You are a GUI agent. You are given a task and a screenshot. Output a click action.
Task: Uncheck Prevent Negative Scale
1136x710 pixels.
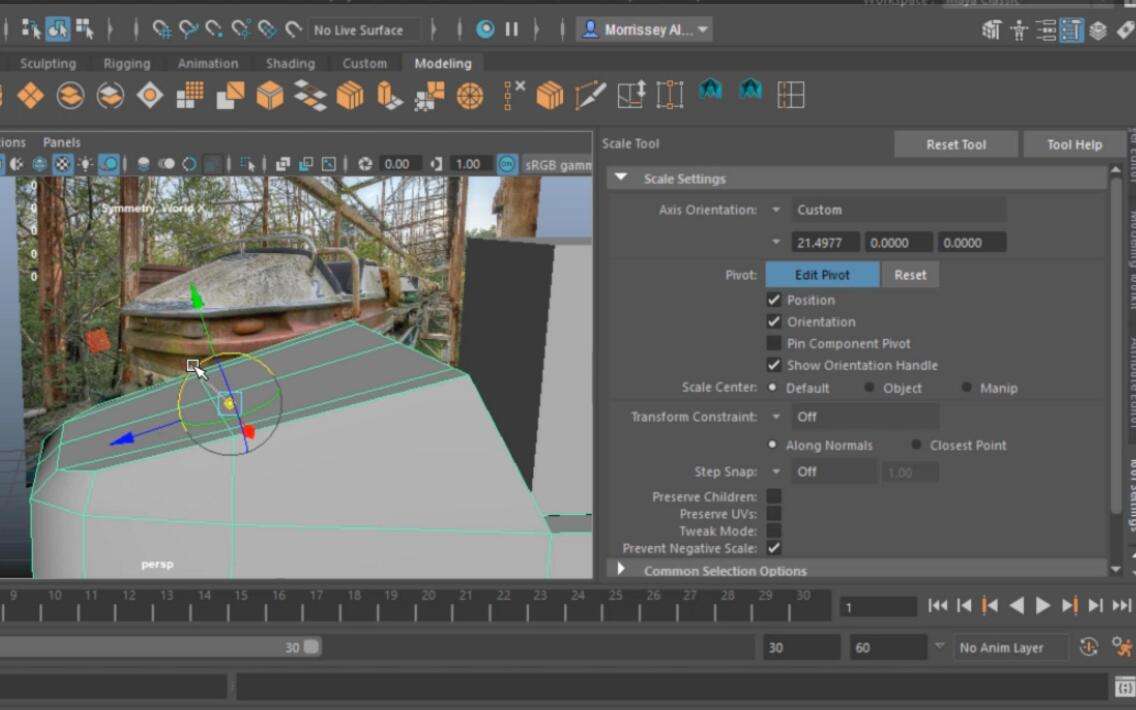[774, 548]
